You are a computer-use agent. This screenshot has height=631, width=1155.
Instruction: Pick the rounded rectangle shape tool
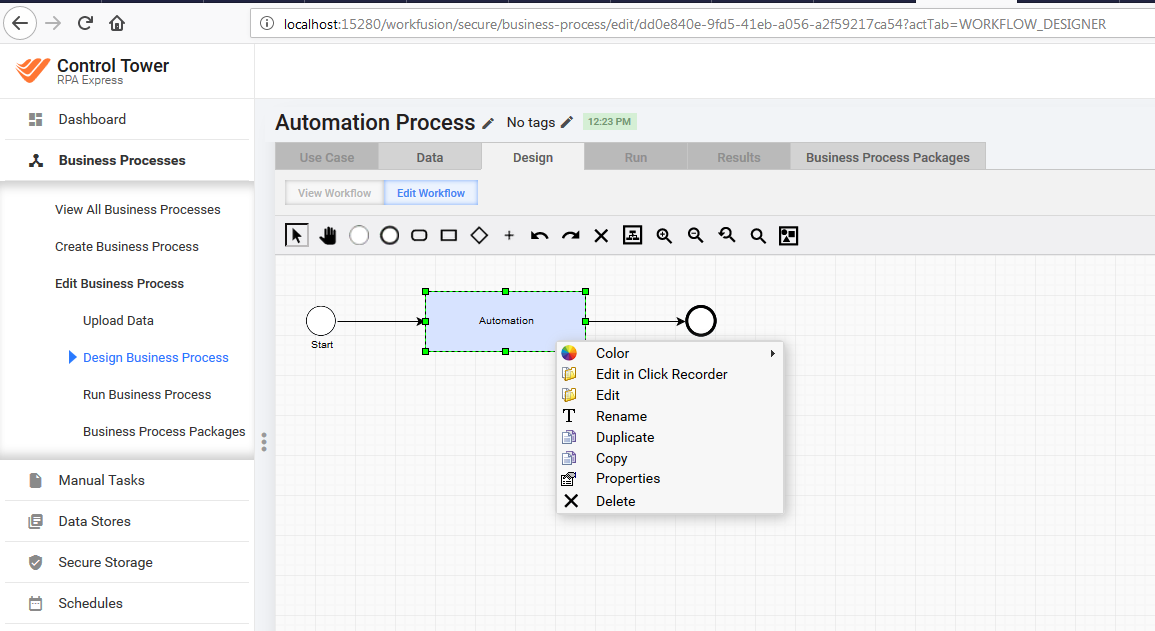tap(419, 236)
